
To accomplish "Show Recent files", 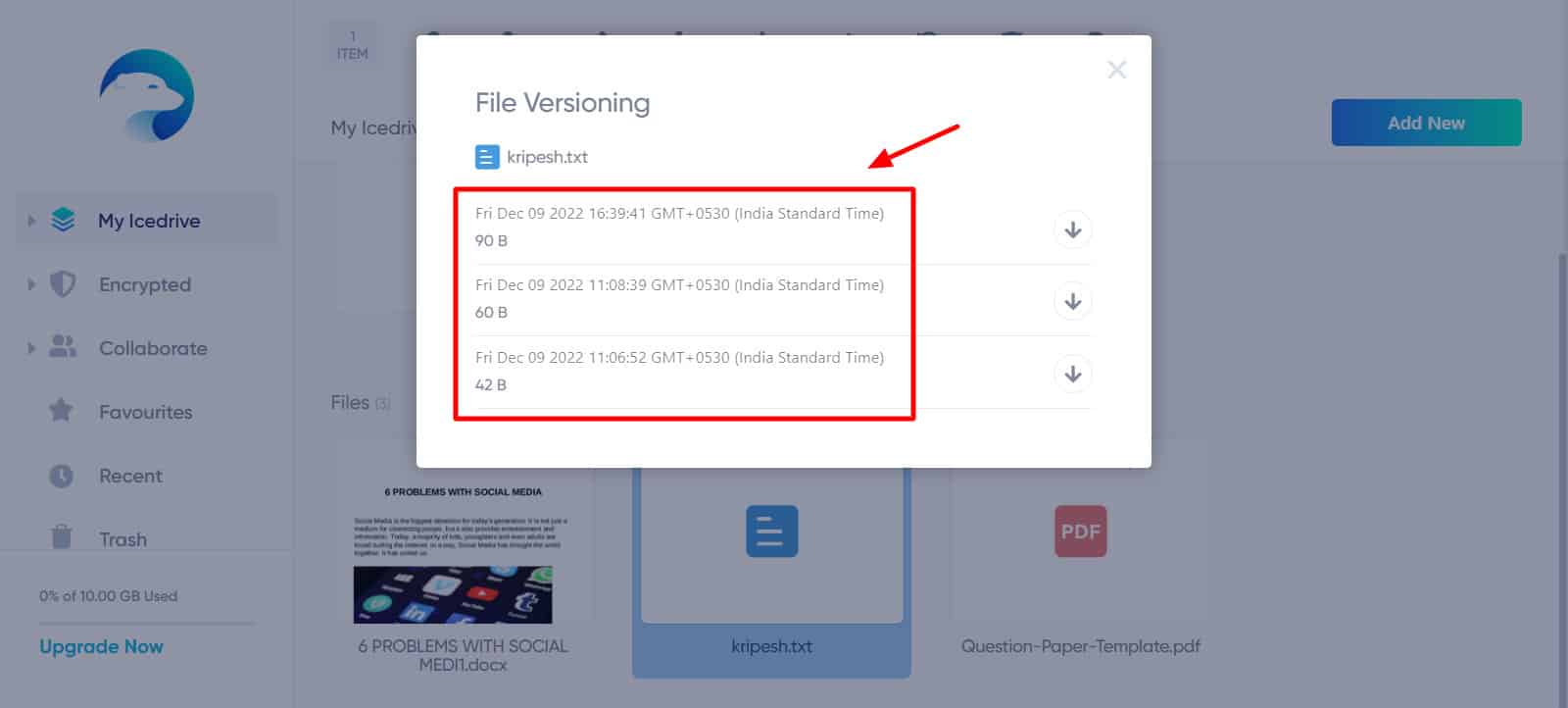I will 130,476.
